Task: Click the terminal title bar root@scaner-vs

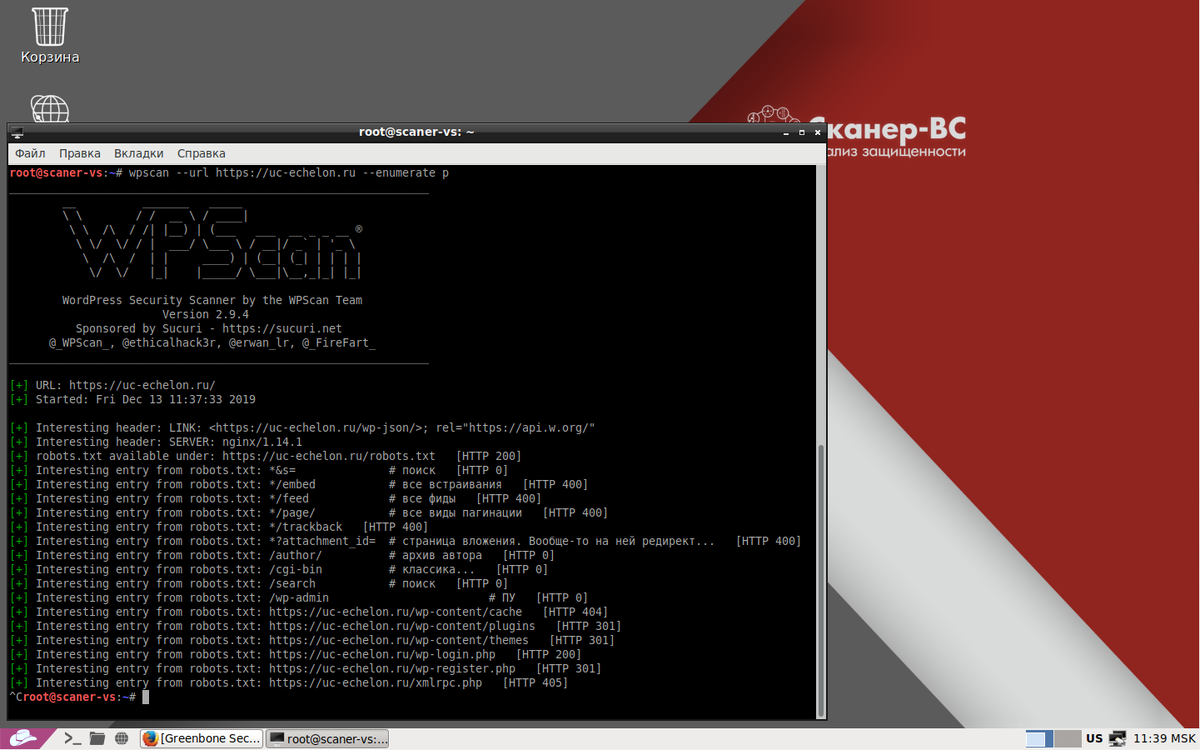Action: [416, 132]
